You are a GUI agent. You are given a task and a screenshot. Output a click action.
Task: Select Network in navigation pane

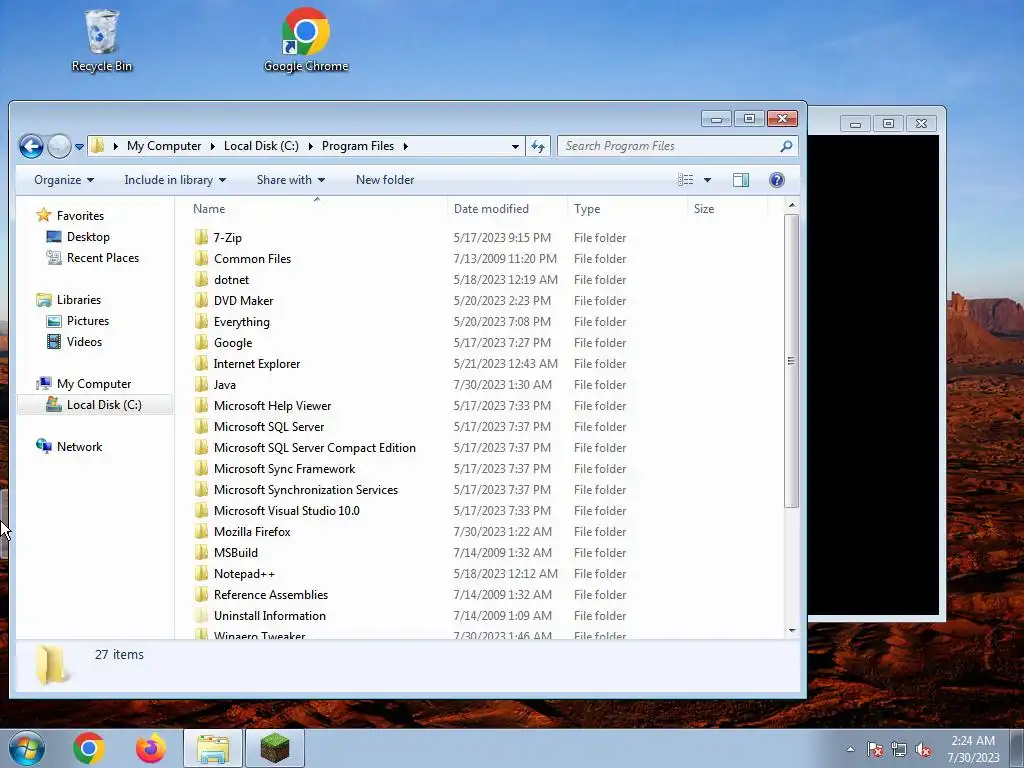pos(69,447)
